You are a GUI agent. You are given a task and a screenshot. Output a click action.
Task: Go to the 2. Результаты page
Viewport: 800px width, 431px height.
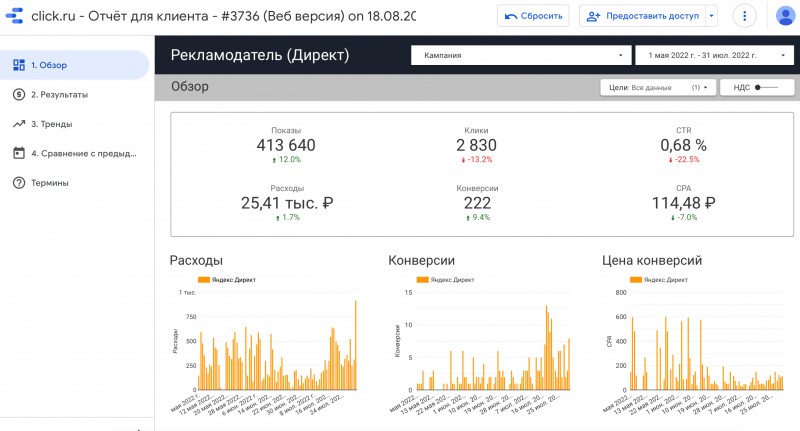coord(59,94)
